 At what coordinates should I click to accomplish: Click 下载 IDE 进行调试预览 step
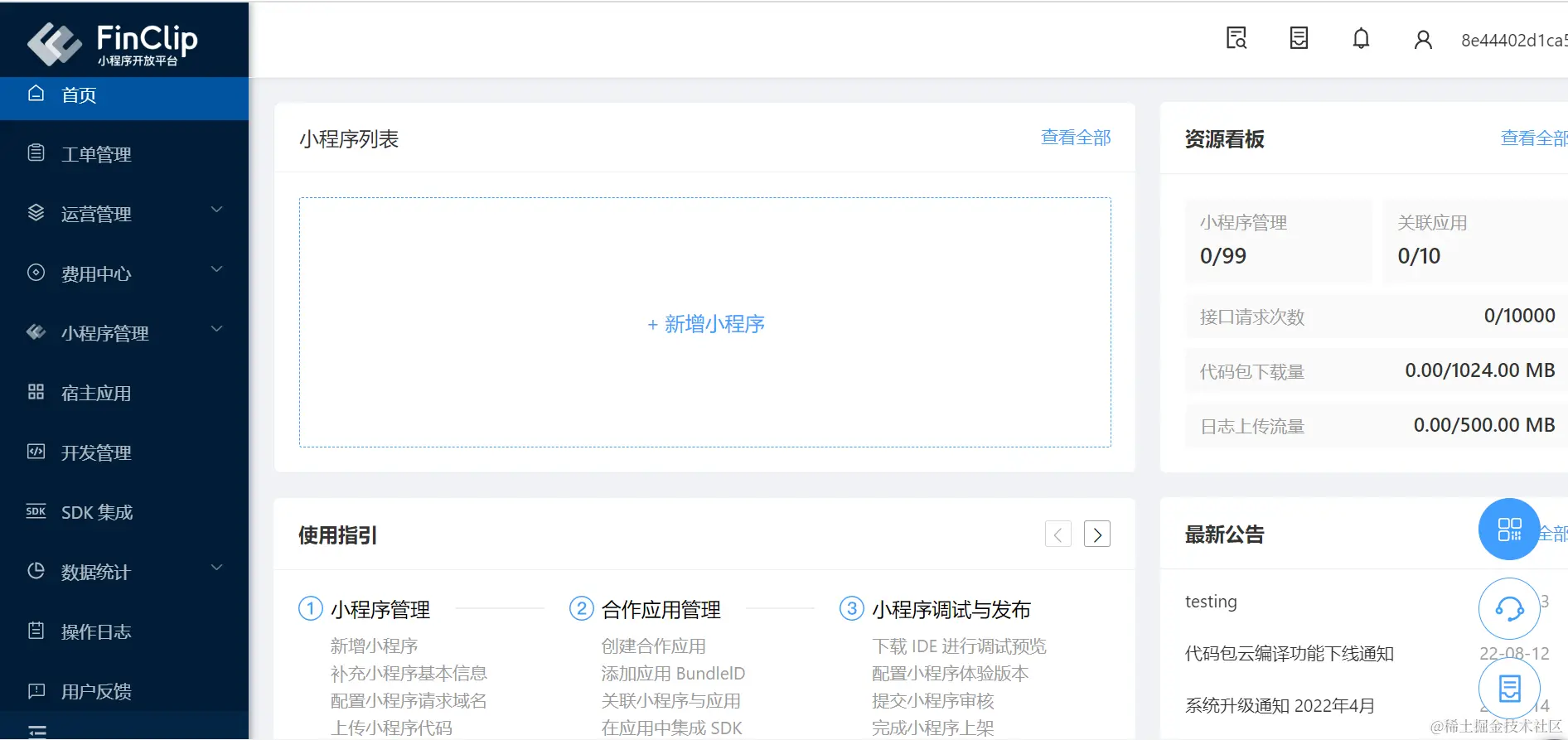tap(959, 646)
